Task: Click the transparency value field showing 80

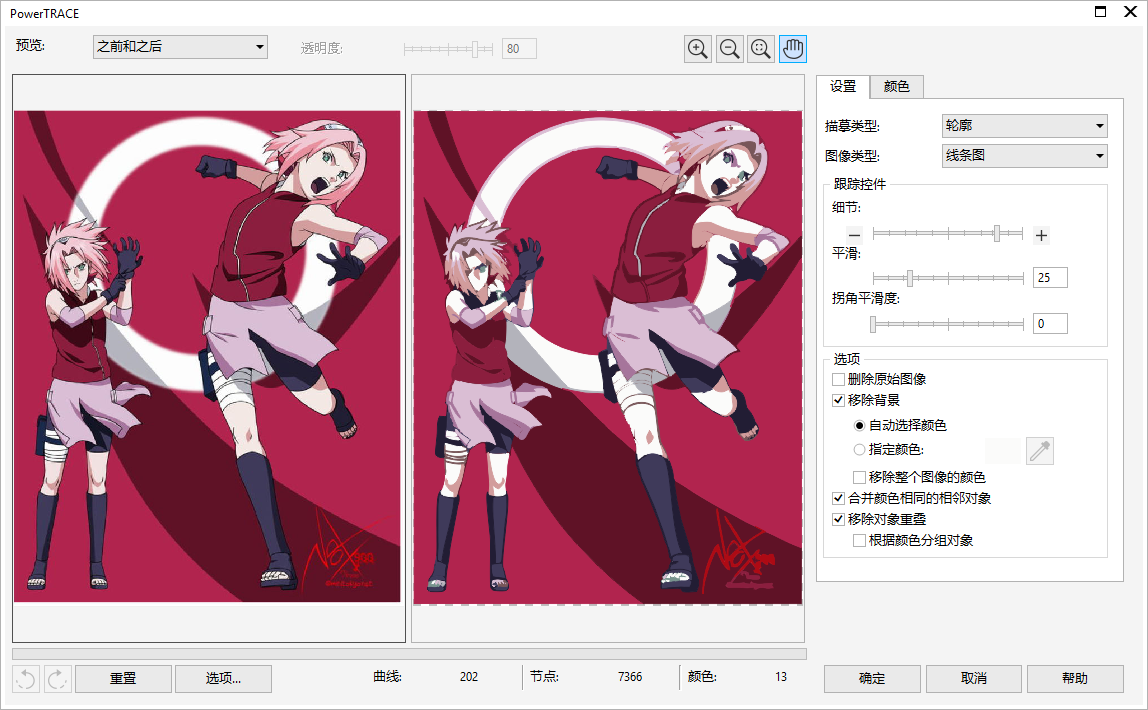Action: click(519, 49)
